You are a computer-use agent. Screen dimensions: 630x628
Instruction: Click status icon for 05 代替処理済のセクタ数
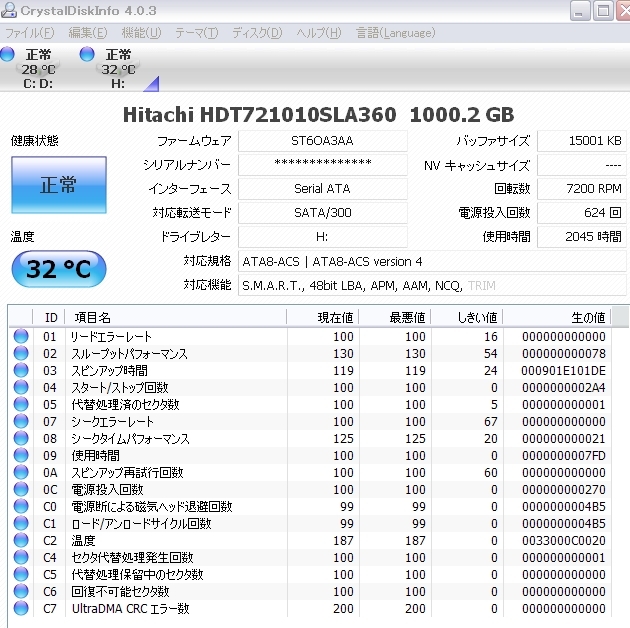pos(21,404)
